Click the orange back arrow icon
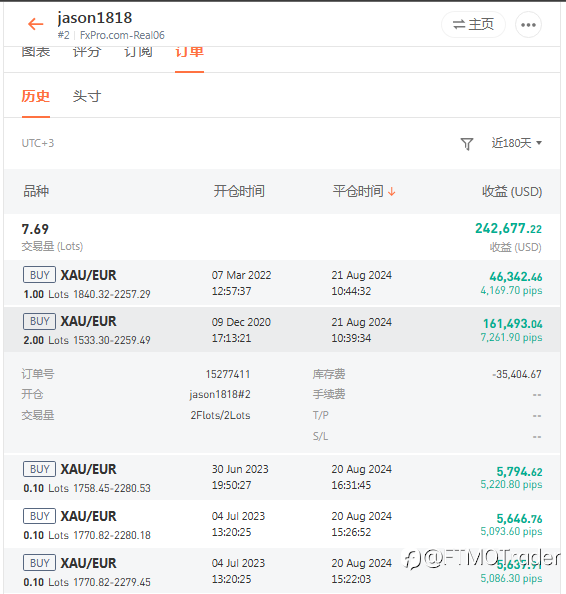 36,24
